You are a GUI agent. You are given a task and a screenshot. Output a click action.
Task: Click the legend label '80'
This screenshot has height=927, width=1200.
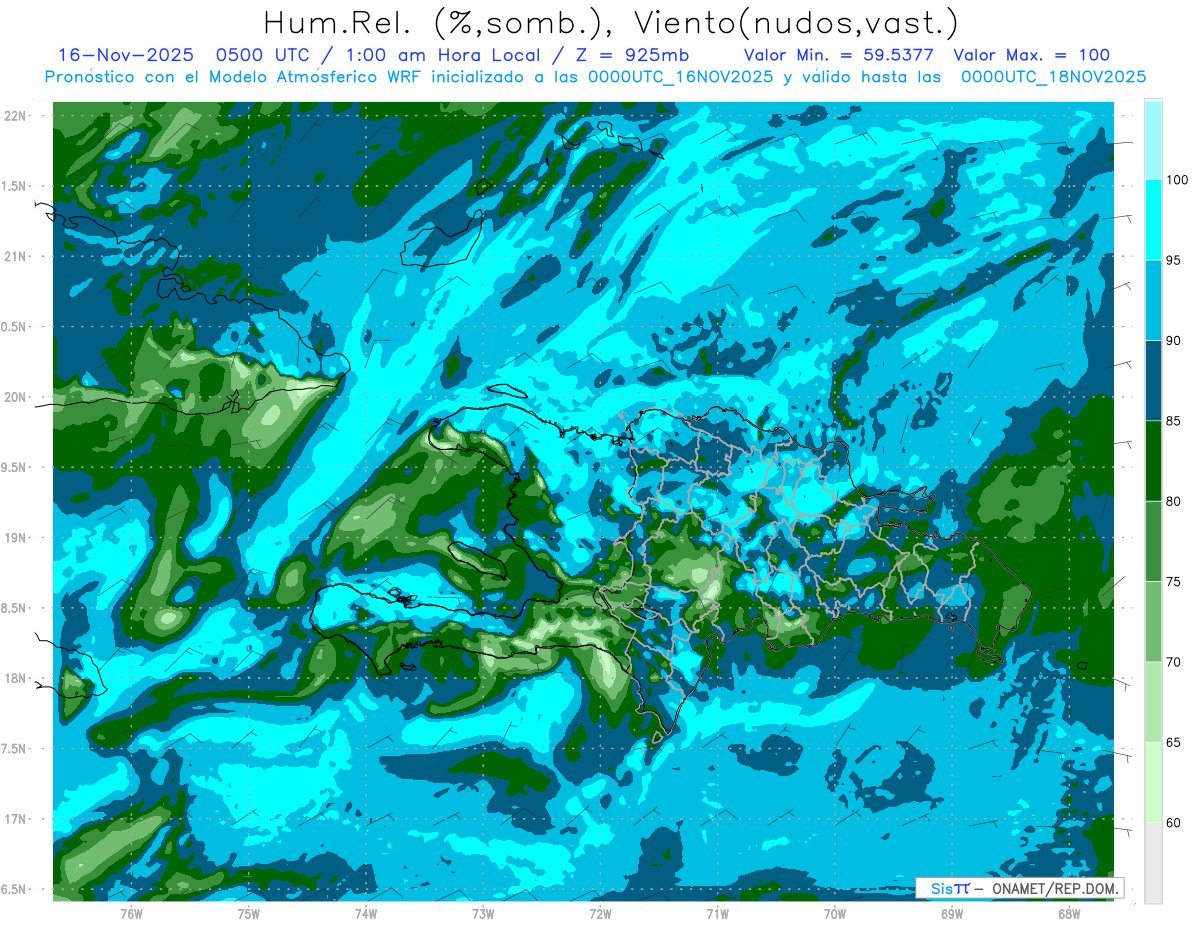[x=1174, y=501]
